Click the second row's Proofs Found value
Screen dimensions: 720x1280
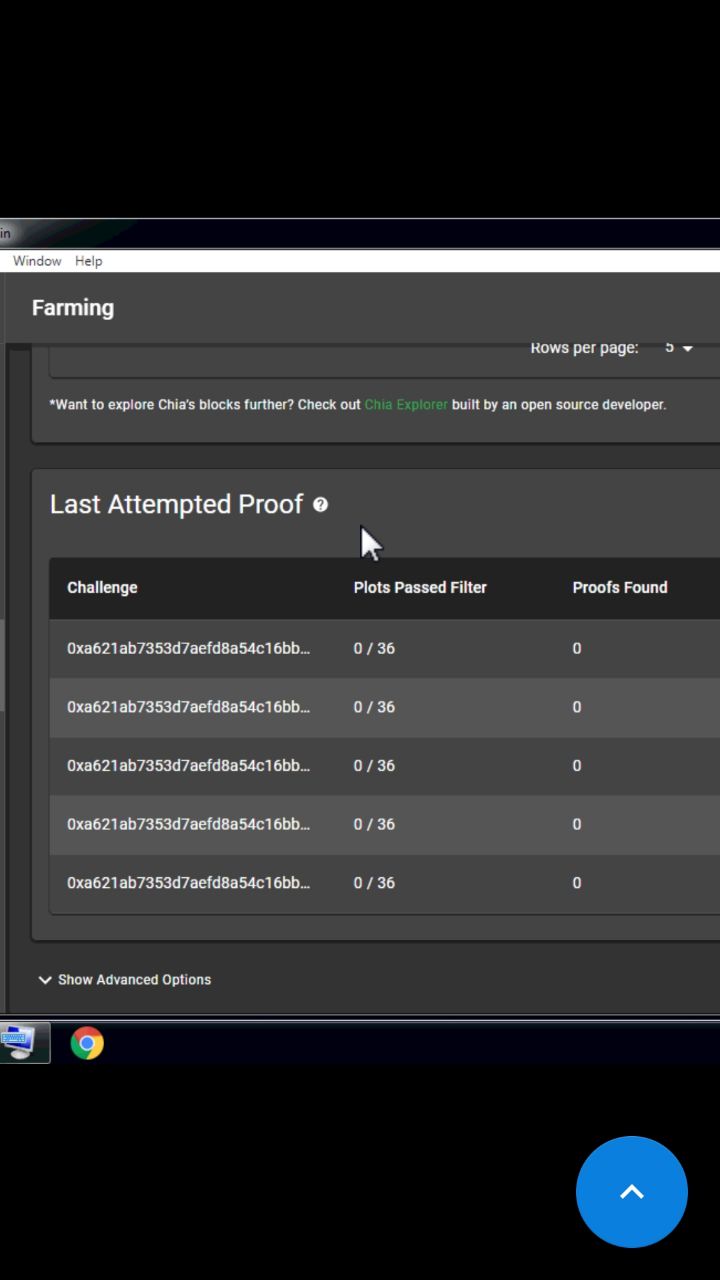577,707
